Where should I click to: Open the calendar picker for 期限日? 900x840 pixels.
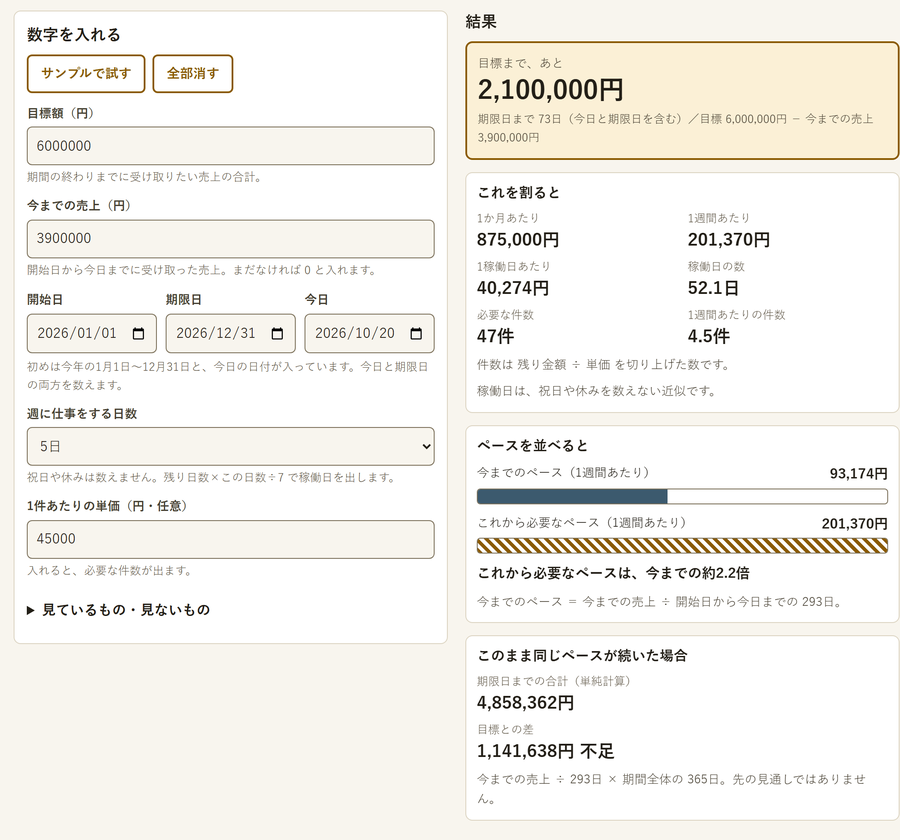277,334
